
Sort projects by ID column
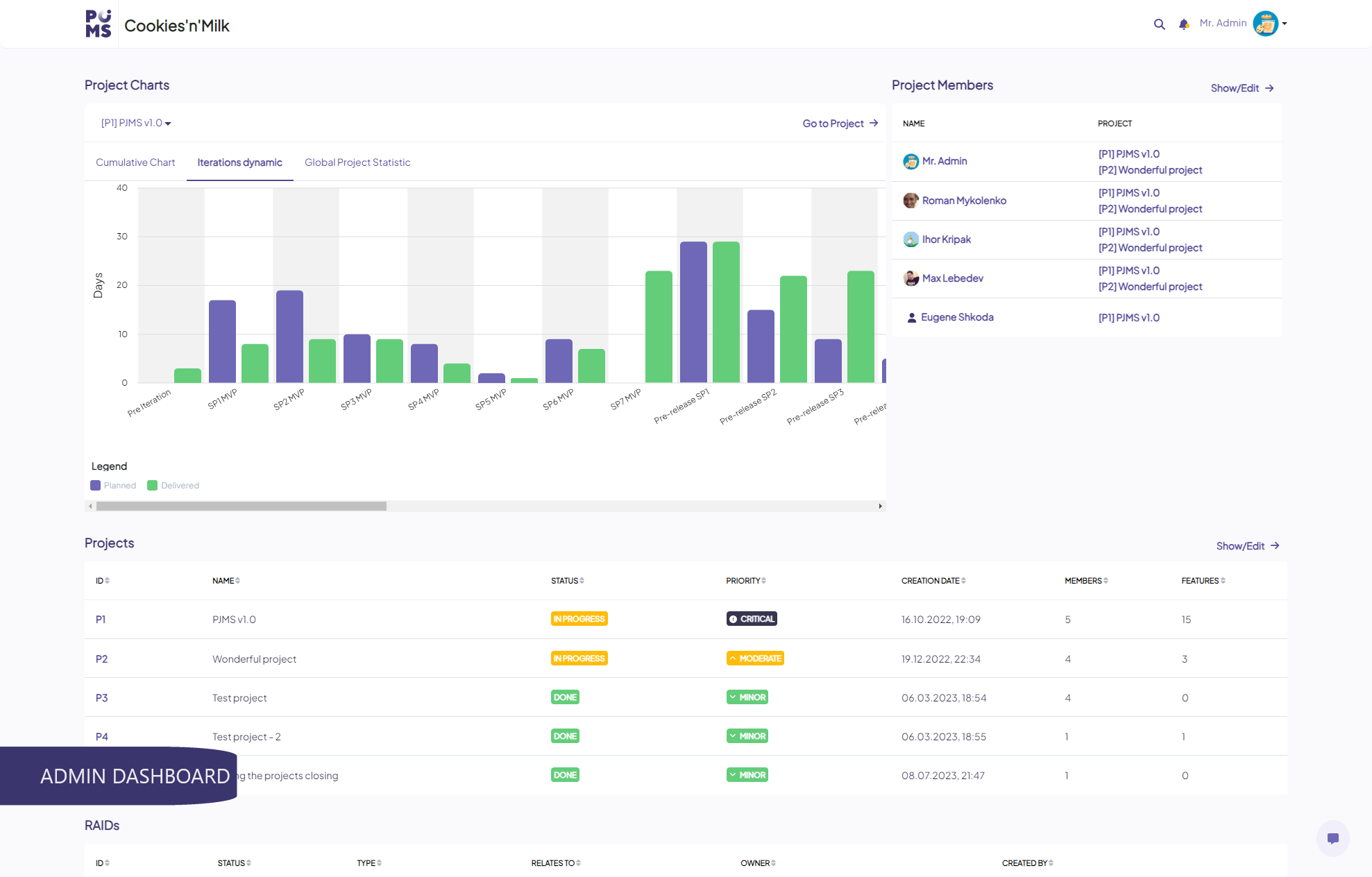pyautogui.click(x=103, y=581)
